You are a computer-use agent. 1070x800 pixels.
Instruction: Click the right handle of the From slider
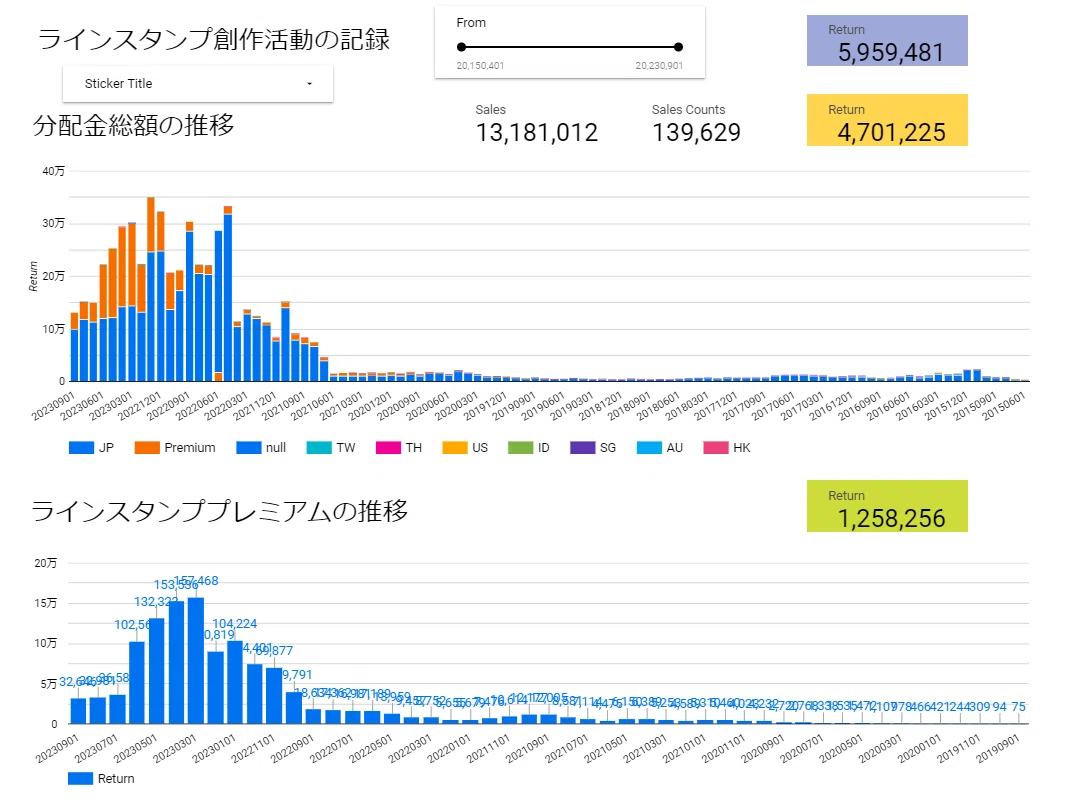678,47
